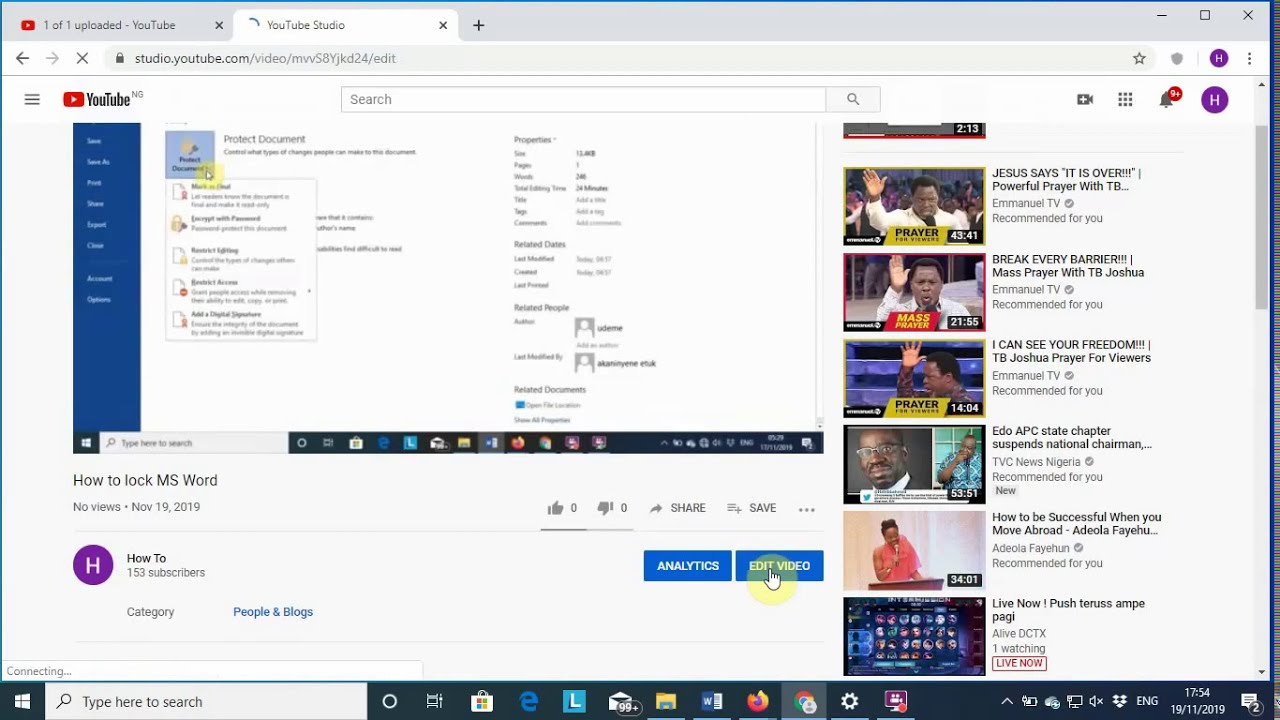Open Task View on the taskbar
Screen dimensions: 1280x720
434,701
